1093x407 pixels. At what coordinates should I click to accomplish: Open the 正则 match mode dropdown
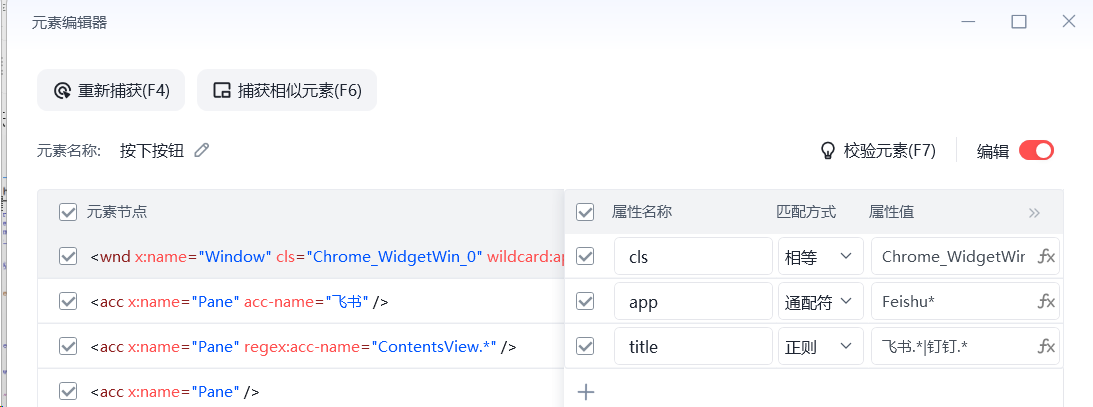click(820, 346)
